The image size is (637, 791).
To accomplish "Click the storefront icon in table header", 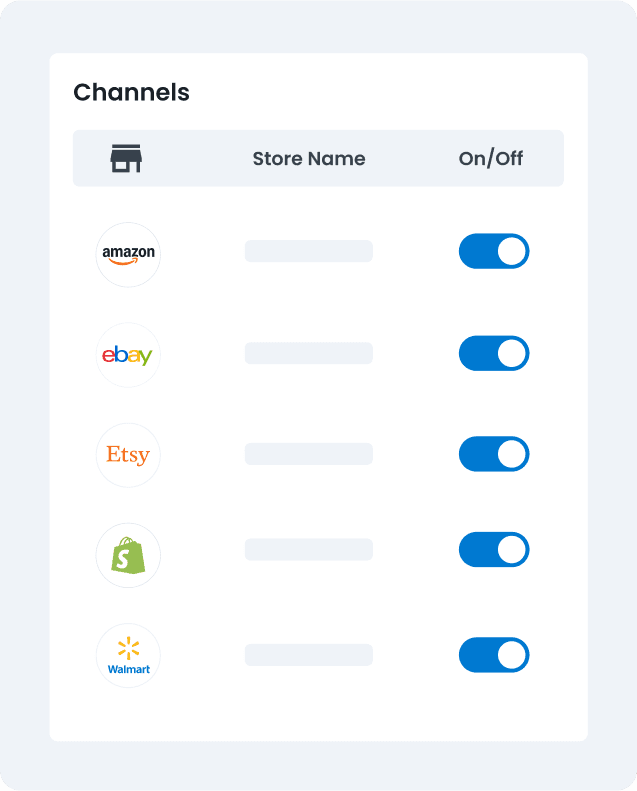I will tap(126, 158).
